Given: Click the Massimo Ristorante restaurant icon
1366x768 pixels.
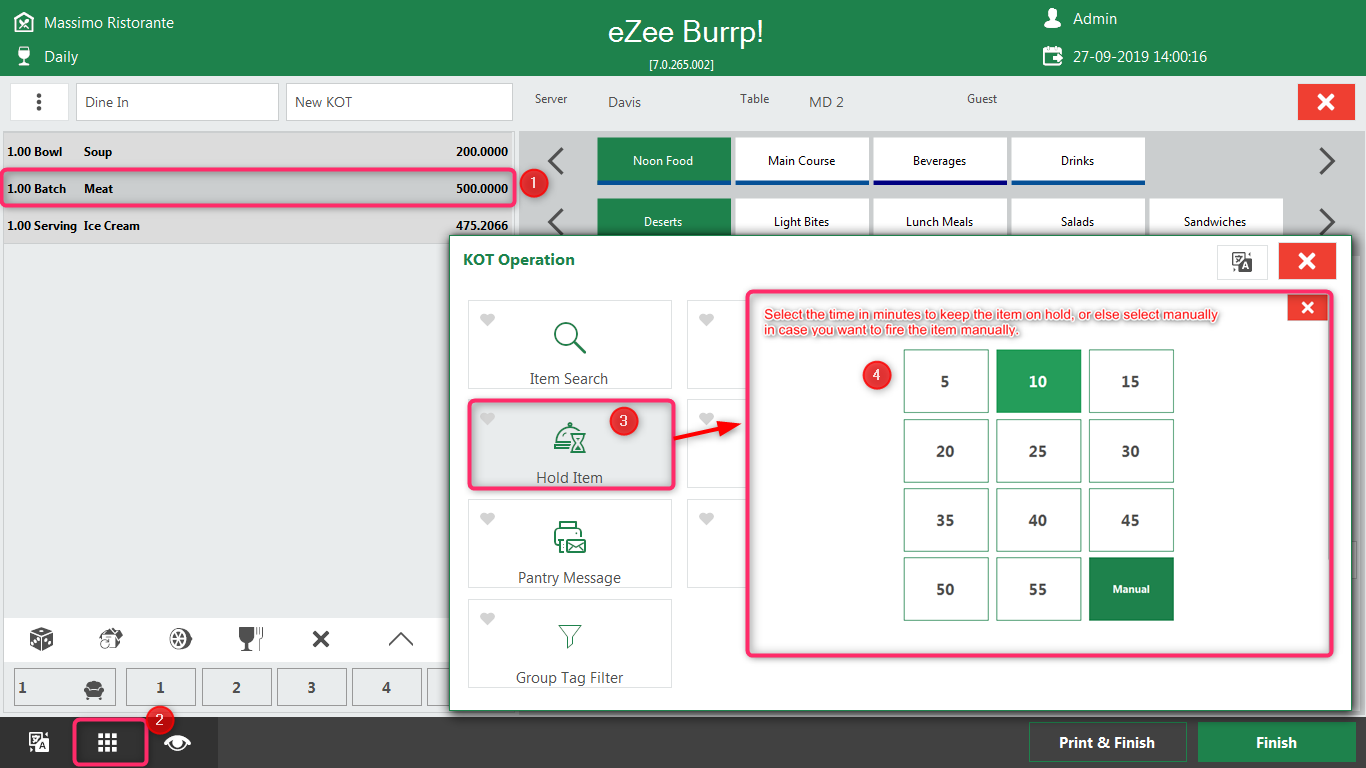Looking at the screenshot, I should [24, 22].
